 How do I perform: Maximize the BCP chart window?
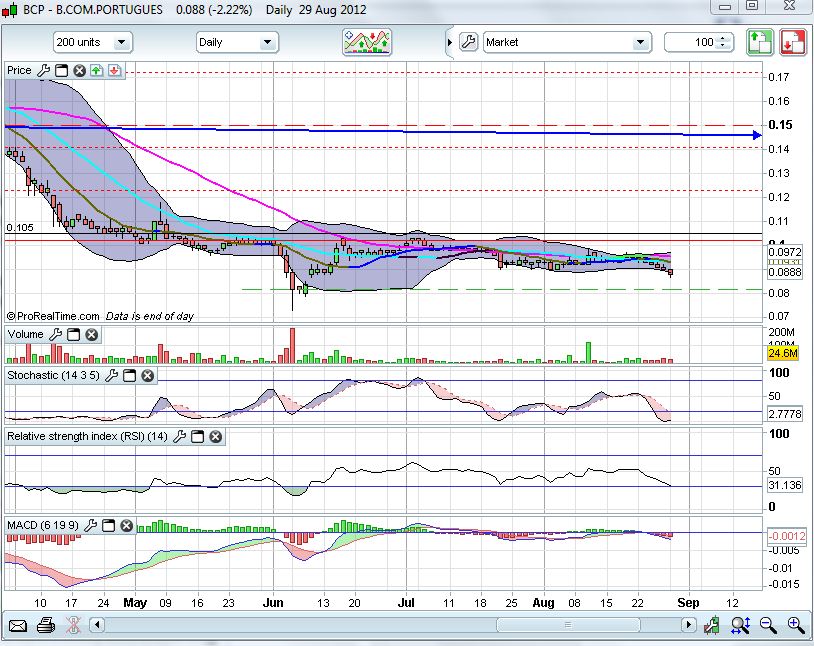coord(752,6)
